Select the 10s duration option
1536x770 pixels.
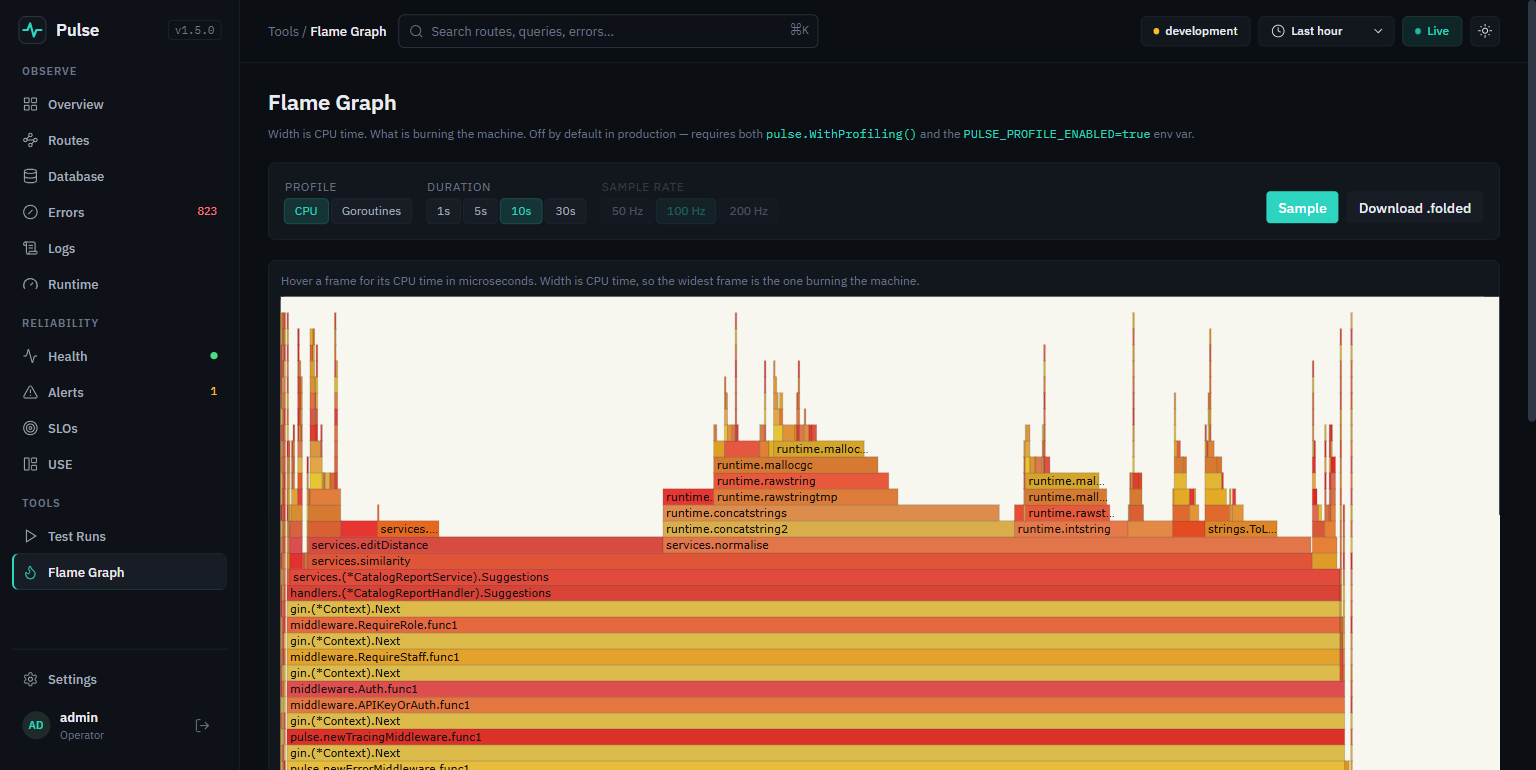522,211
